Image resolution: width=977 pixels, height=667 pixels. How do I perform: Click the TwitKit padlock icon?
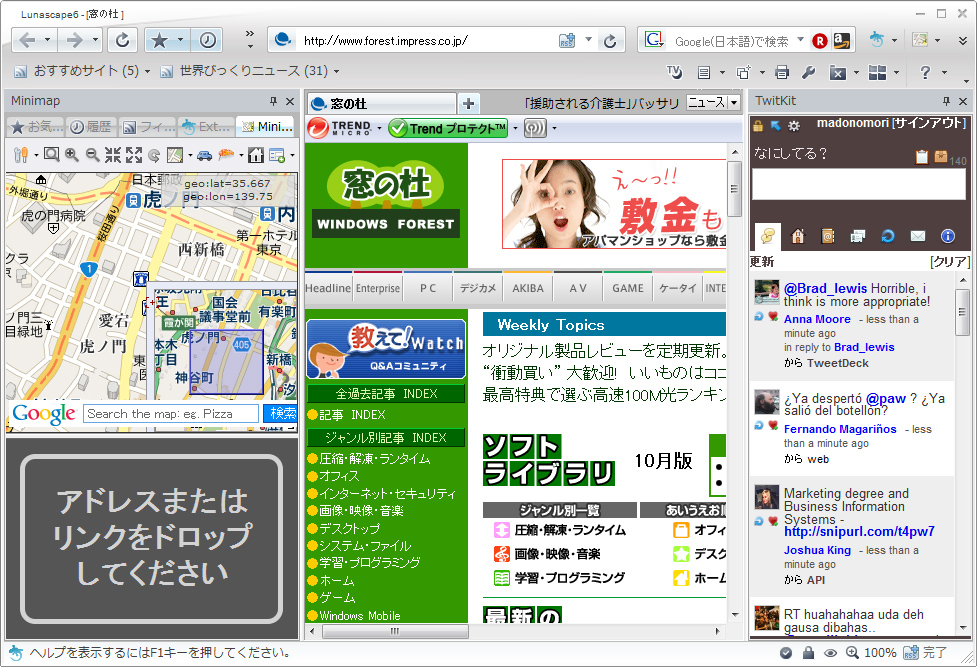point(758,125)
